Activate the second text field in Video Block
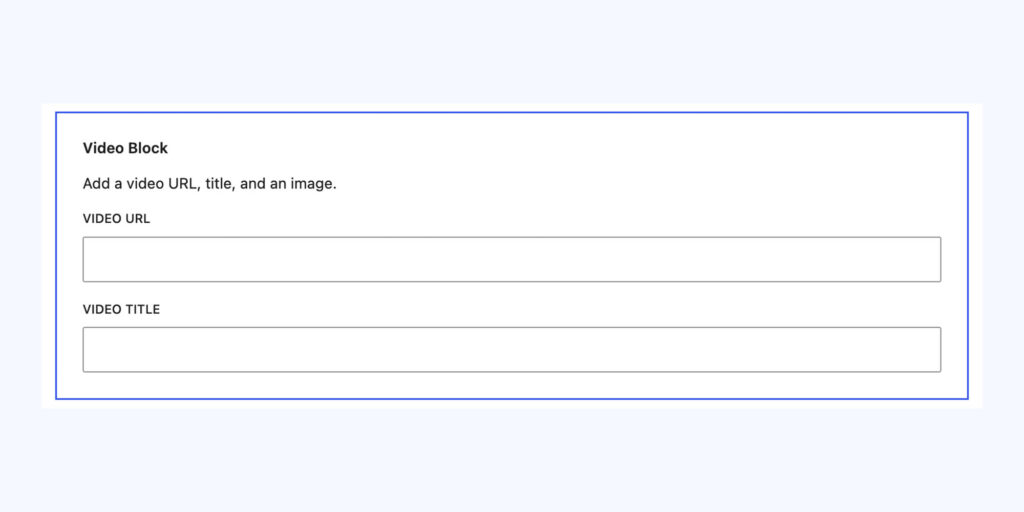The width and height of the screenshot is (1024, 512). 511,349
